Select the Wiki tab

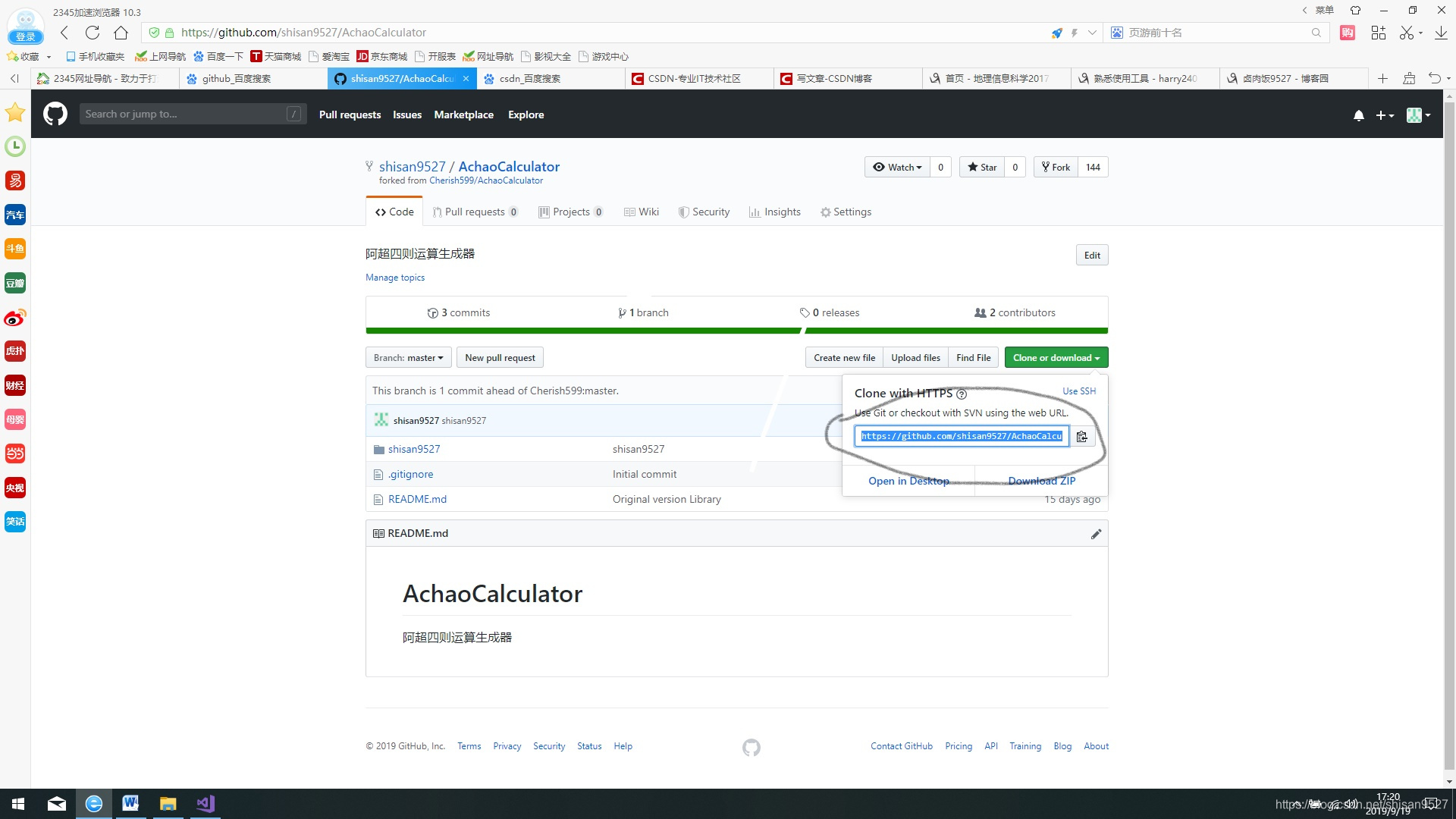click(x=641, y=211)
